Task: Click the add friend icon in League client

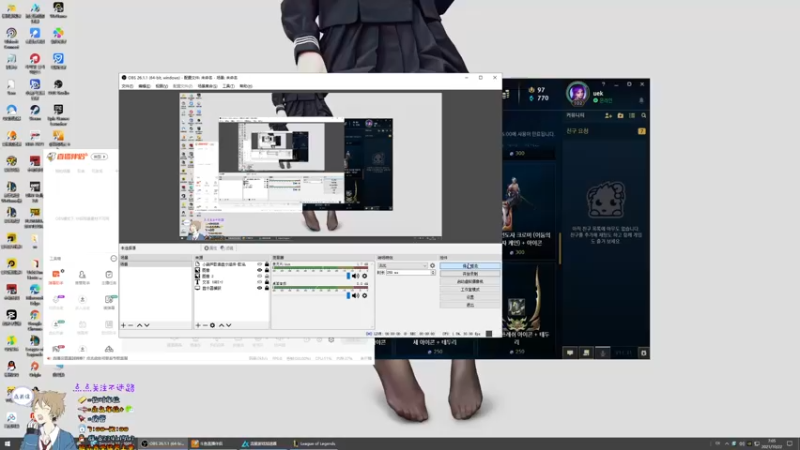Action: pos(608,116)
